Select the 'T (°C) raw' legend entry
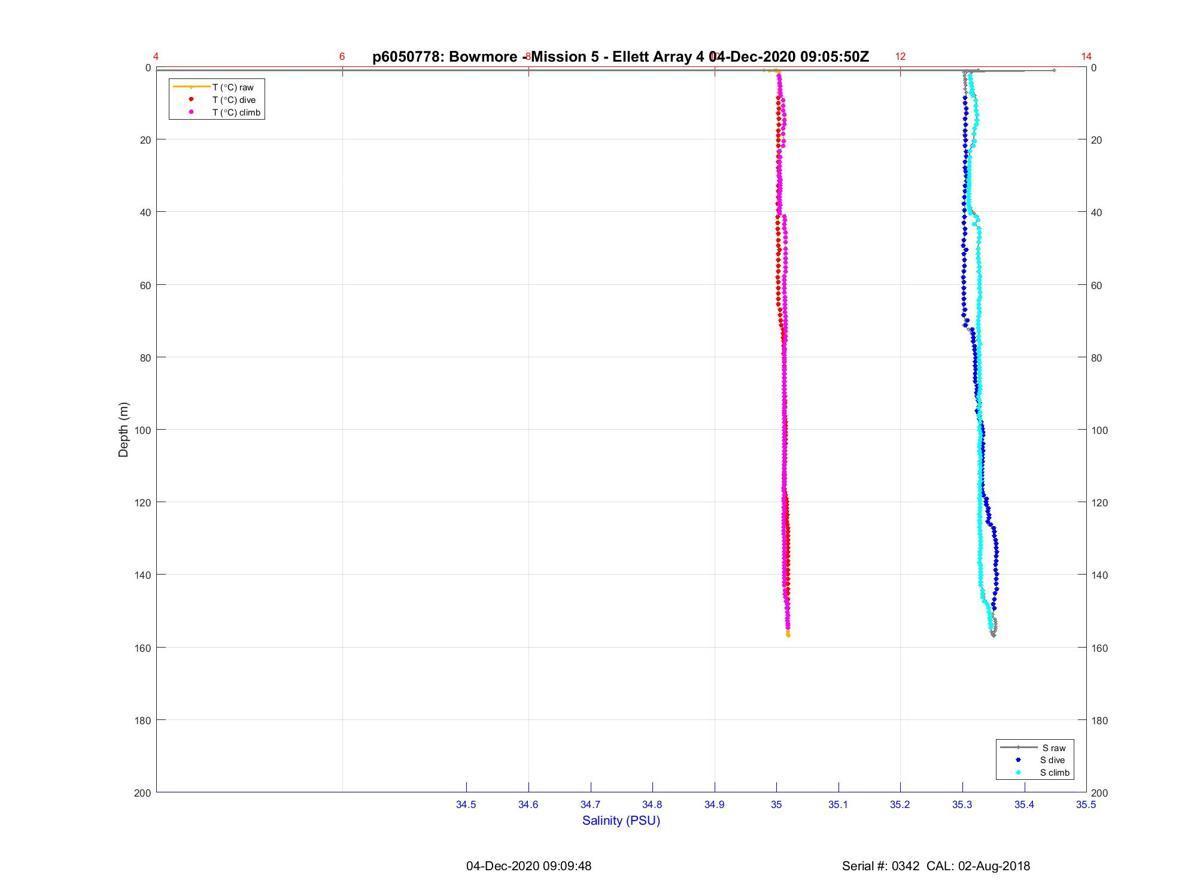1200x891 pixels. (232, 87)
